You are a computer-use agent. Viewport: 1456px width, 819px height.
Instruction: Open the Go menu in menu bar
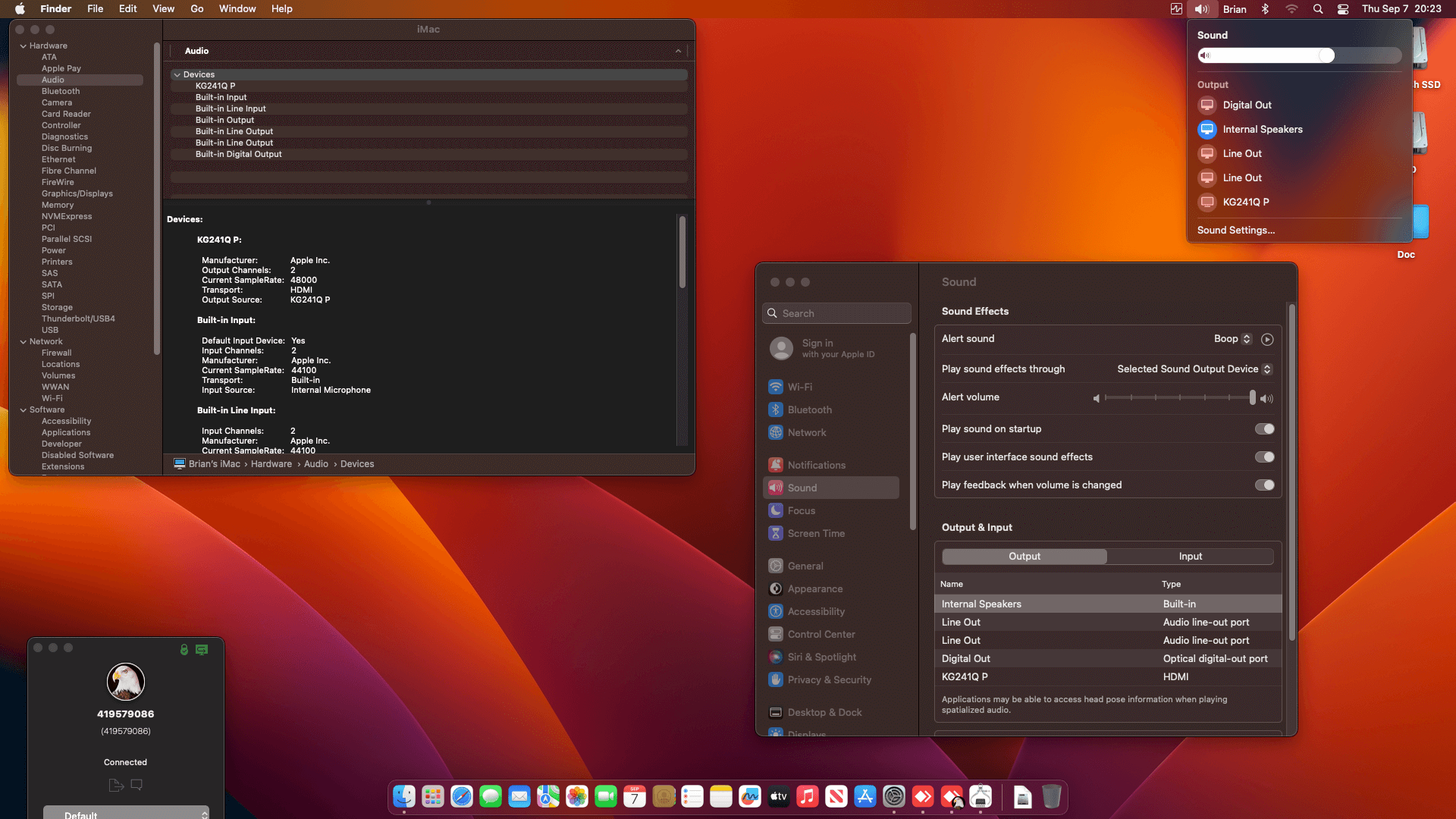[x=197, y=9]
